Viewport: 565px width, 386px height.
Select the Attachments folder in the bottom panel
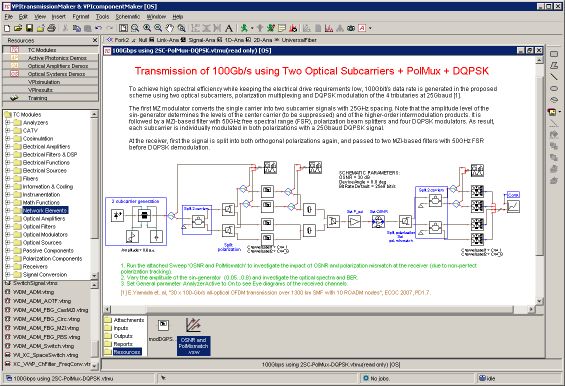(x=125, y=320)
